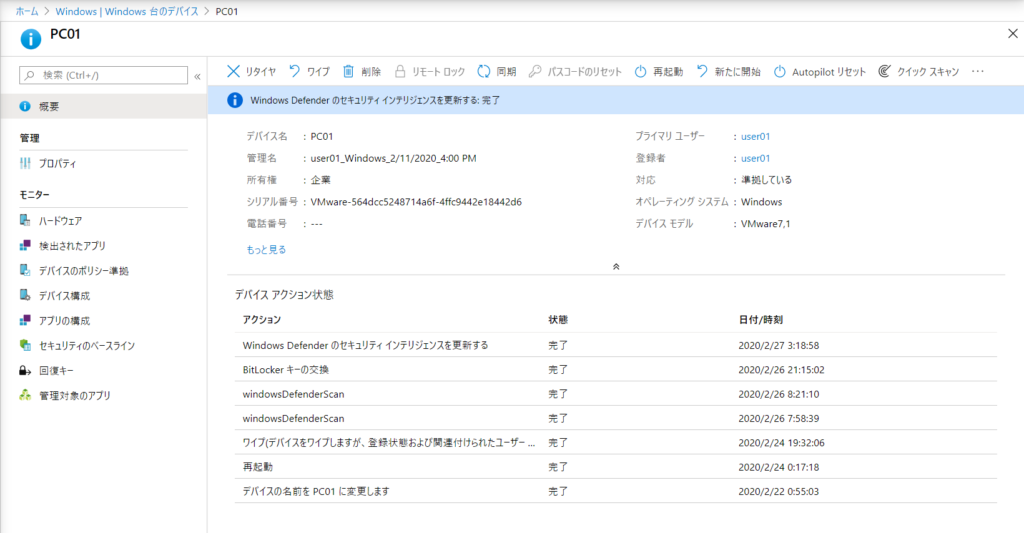Open the 検出されたアプリ menu label
This screenshot has width=1024, height=533.
click(72, 246)
